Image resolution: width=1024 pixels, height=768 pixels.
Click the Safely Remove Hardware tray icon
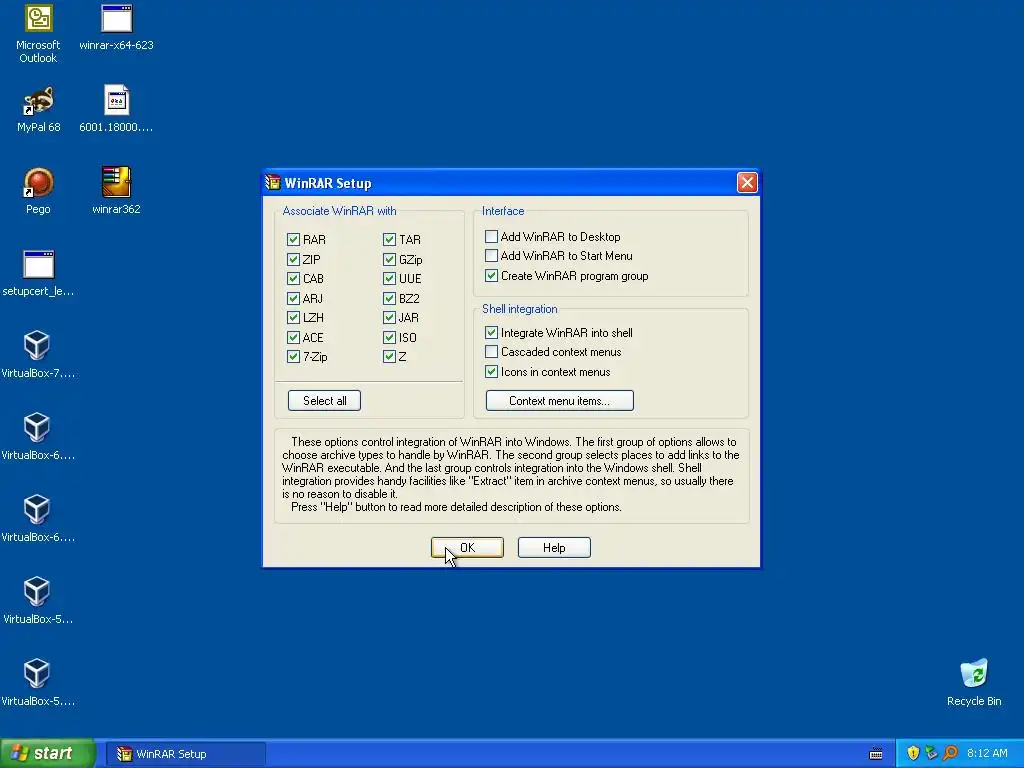coord(931,753)
